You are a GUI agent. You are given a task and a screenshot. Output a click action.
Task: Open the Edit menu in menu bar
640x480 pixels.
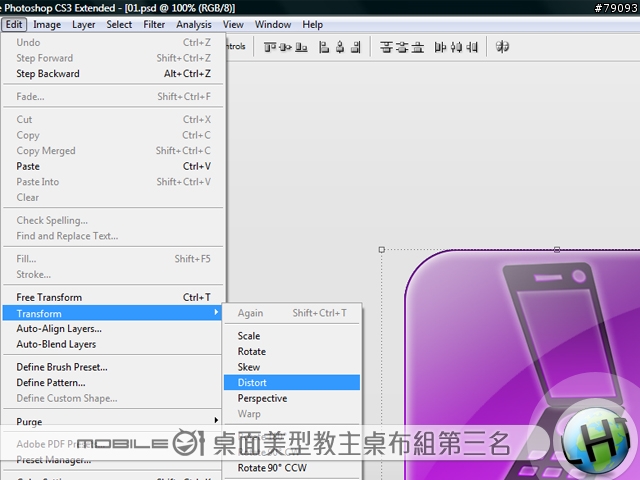tap(14, 24)
